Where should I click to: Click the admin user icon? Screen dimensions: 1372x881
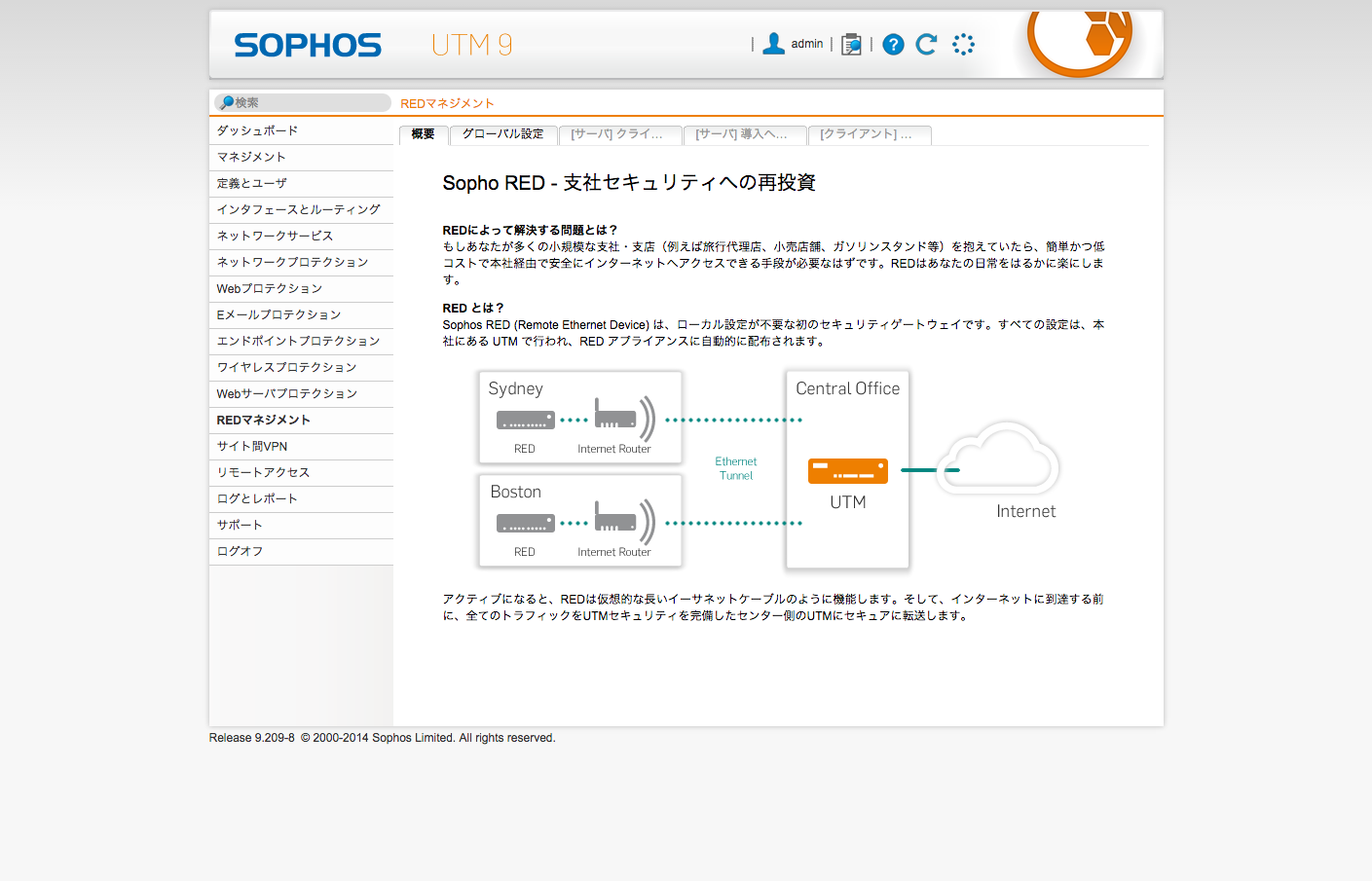pyautogui.click(x=773, y=44)
